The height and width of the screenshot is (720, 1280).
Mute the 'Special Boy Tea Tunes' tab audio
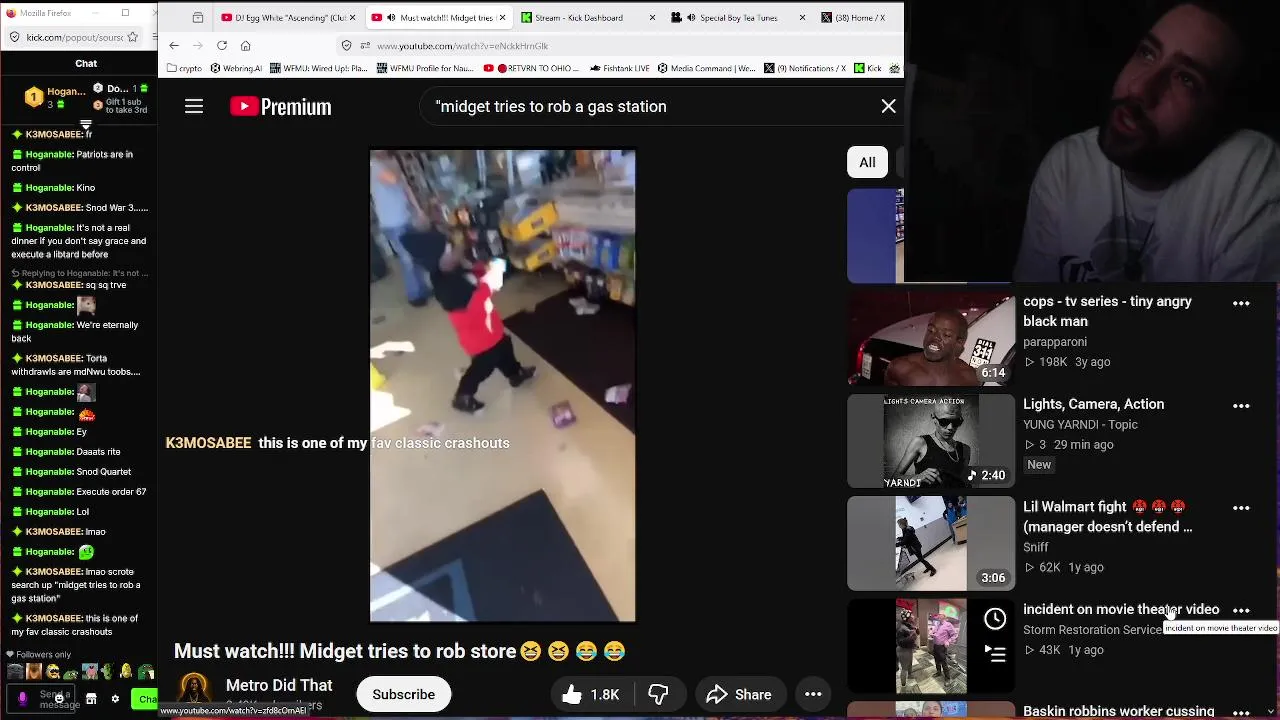tap(690, 17)
